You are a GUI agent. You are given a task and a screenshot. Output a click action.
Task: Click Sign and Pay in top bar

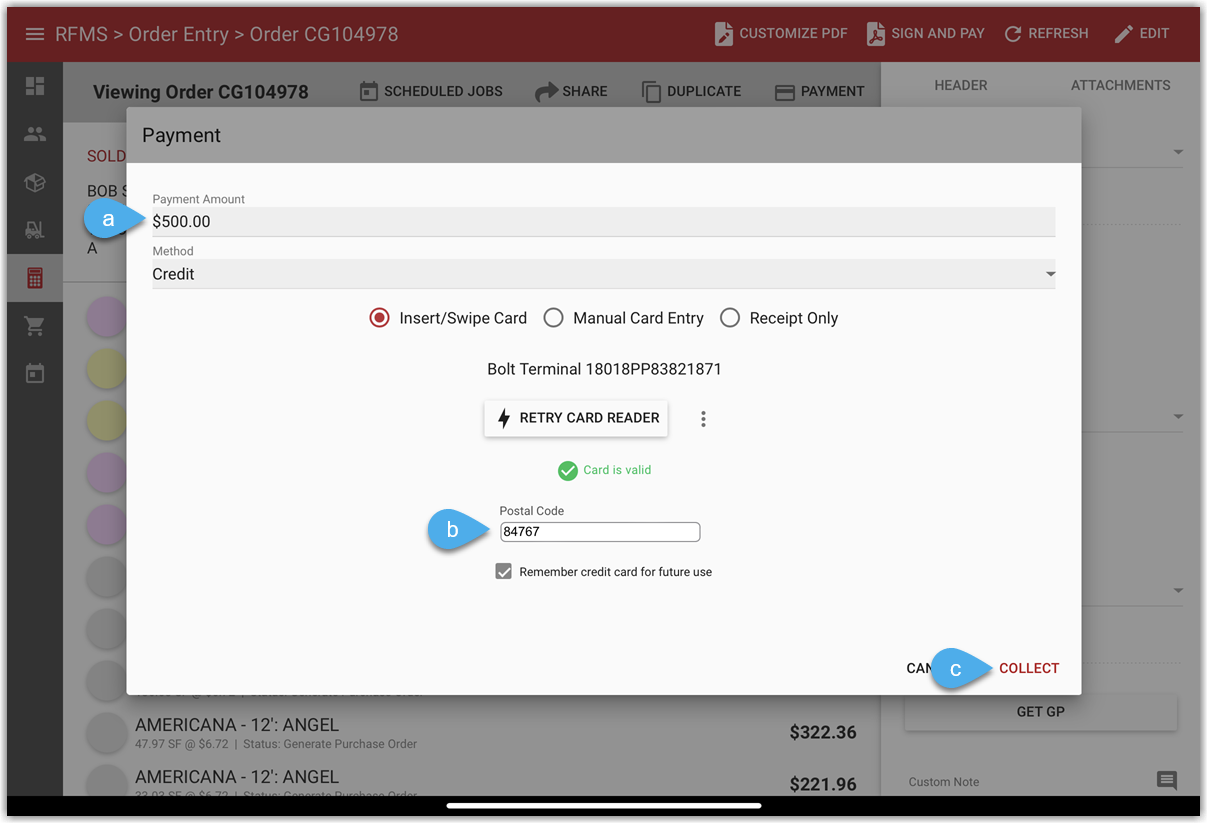925,34
